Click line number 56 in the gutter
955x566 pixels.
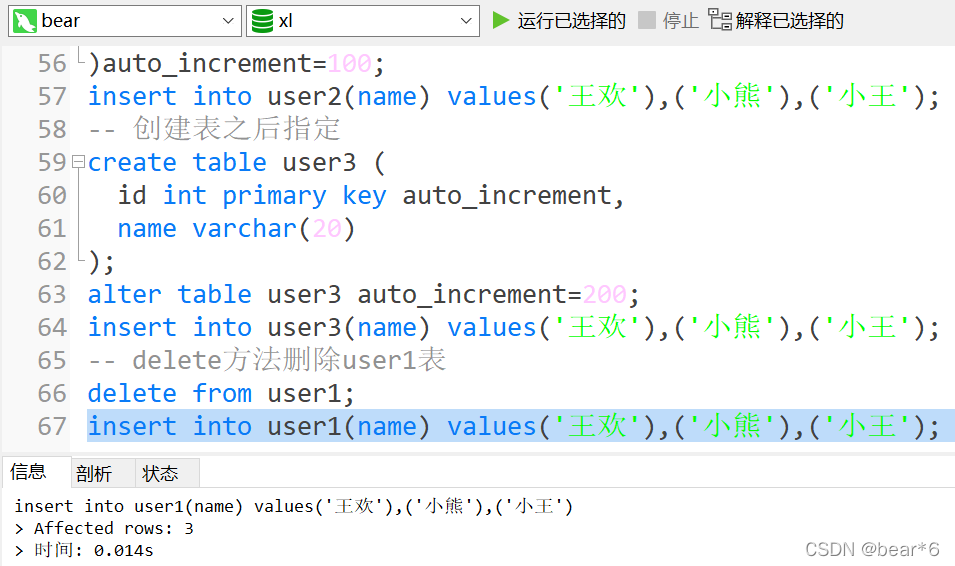coord(52,63)
